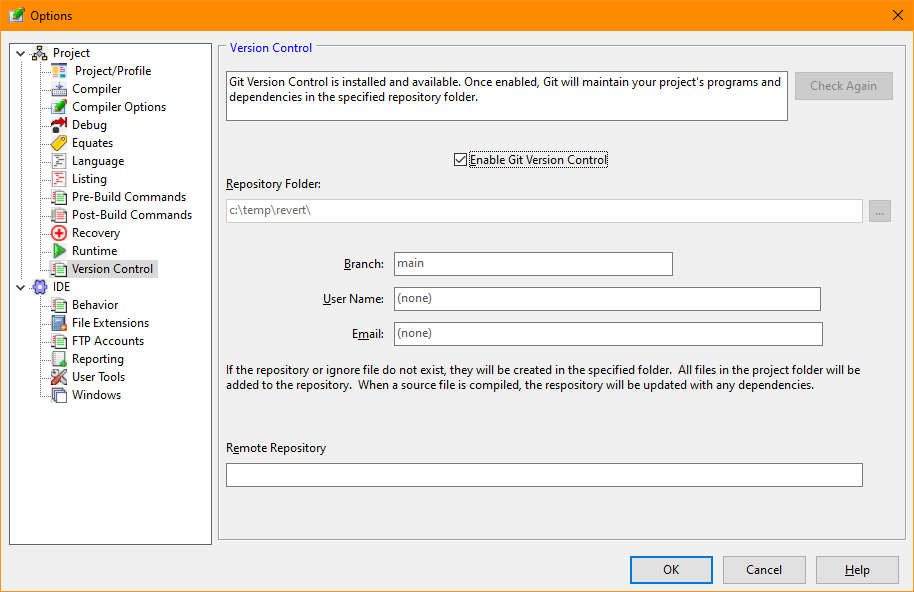Click into the Remote Repository field
914x592 pixels.
(x=544, y=475)
